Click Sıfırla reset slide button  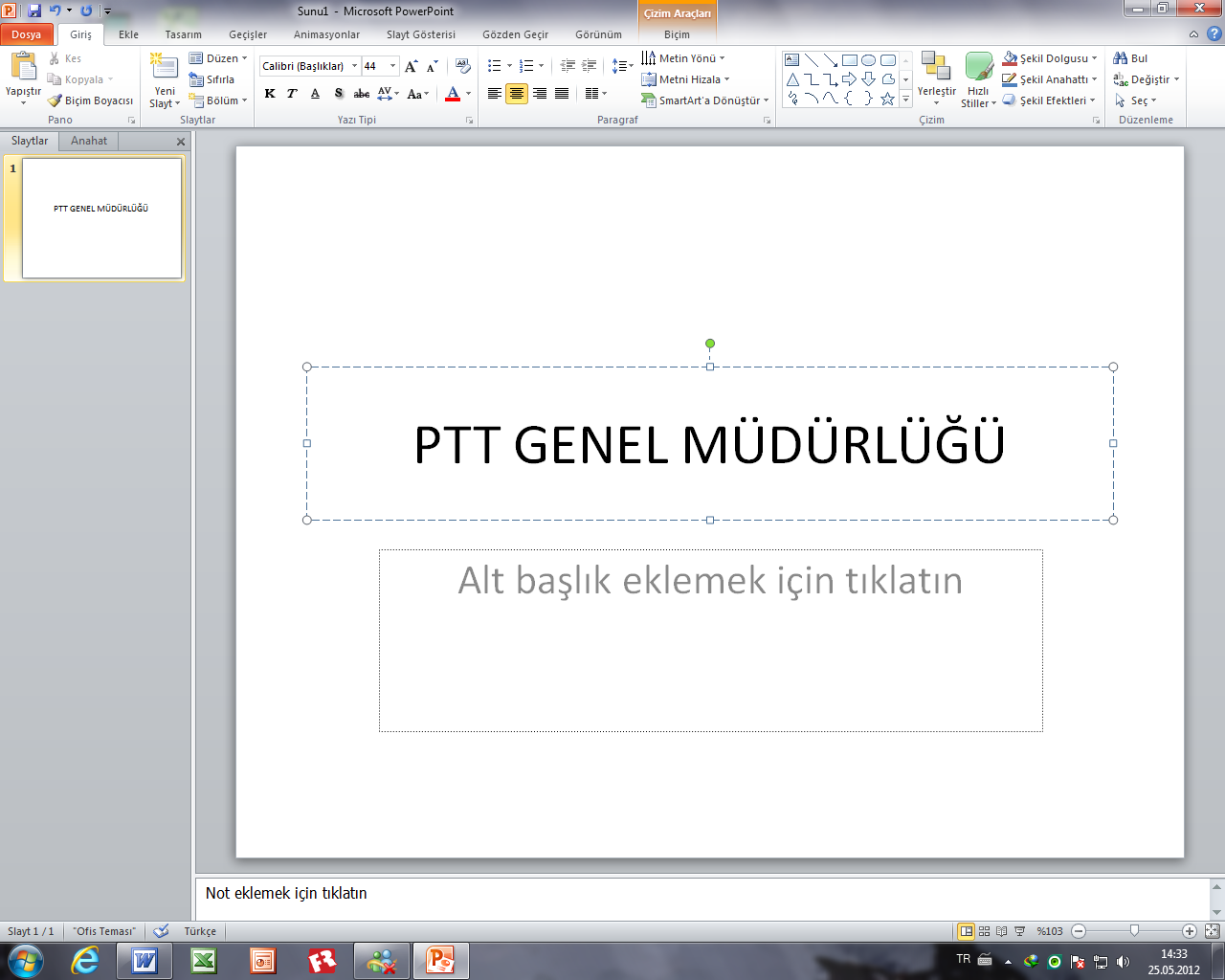click(x=212, y=79)
